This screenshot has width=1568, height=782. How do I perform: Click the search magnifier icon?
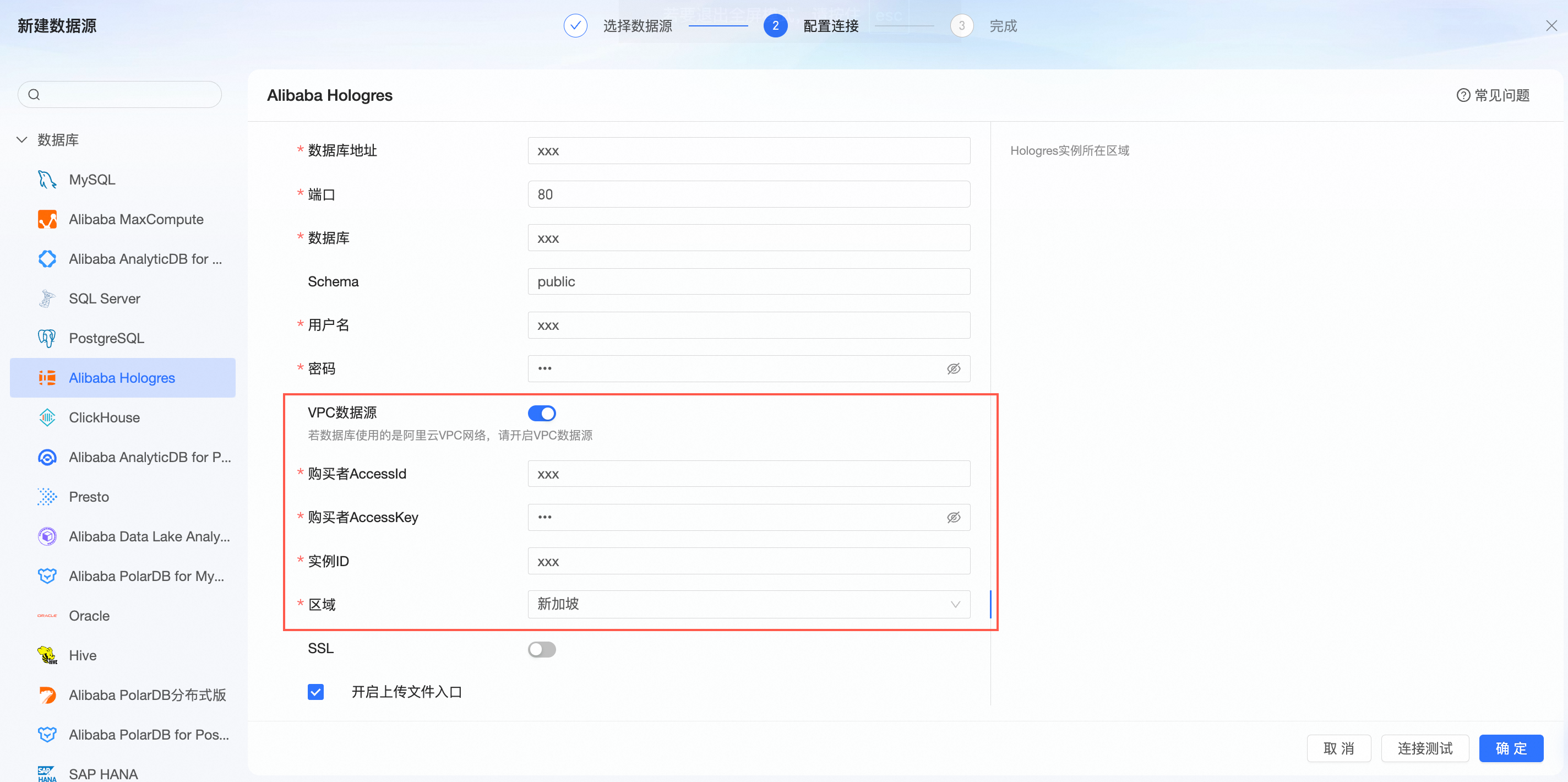pos(34,94)
